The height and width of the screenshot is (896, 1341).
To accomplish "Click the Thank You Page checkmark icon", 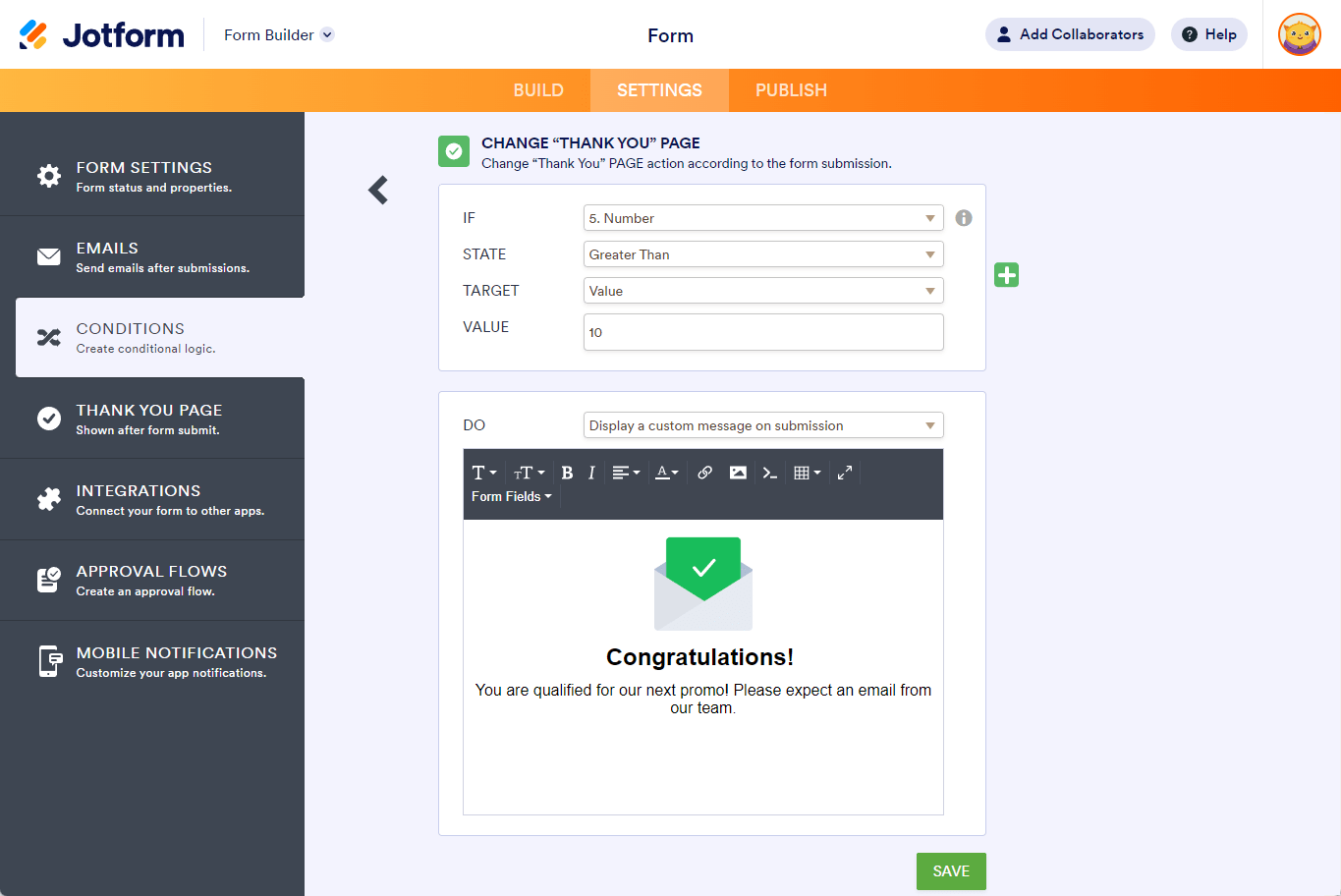I will pos(49,419).
